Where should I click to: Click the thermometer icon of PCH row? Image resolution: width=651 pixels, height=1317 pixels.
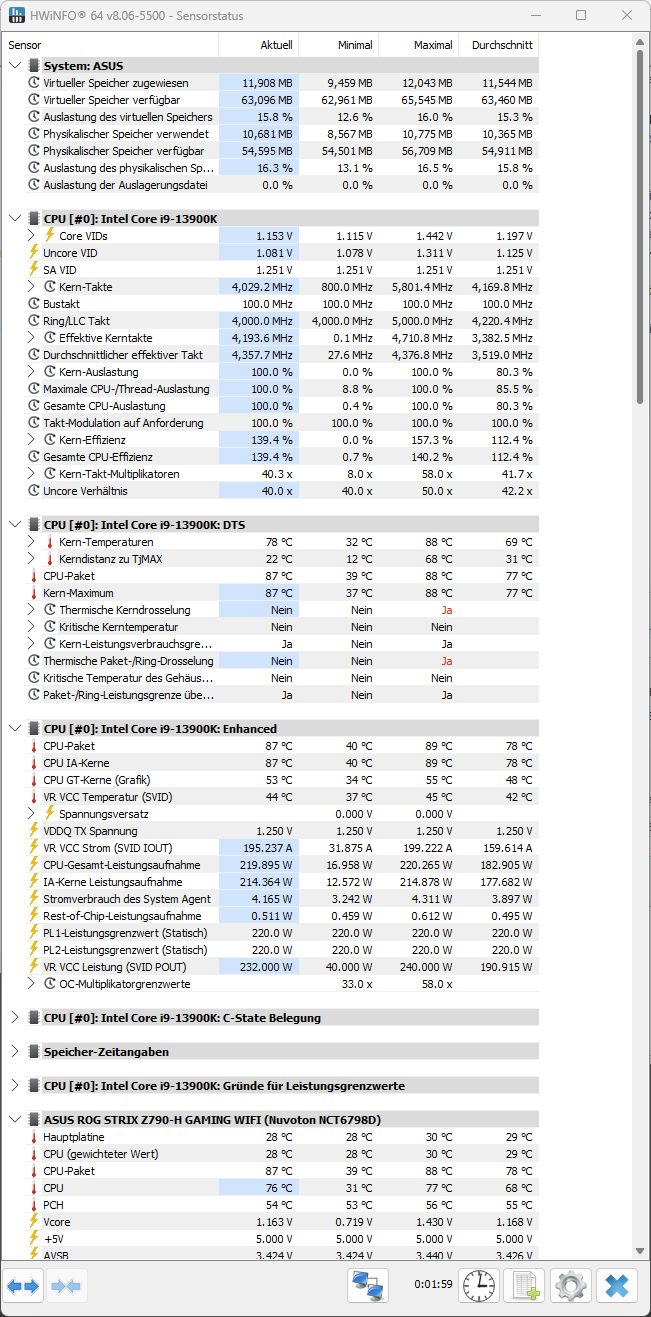click(34, 1205)
